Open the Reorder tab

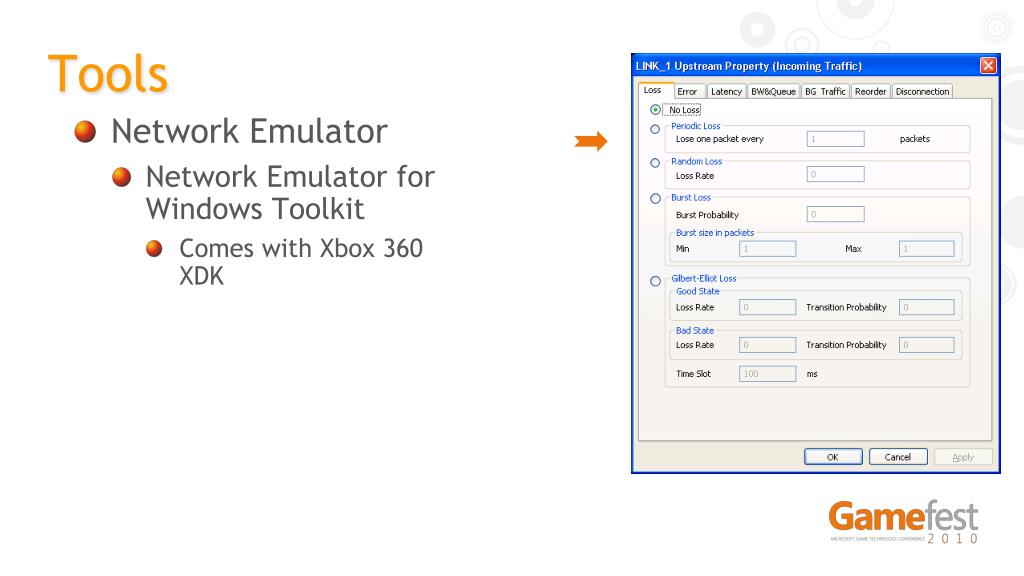tap(871, 91)
